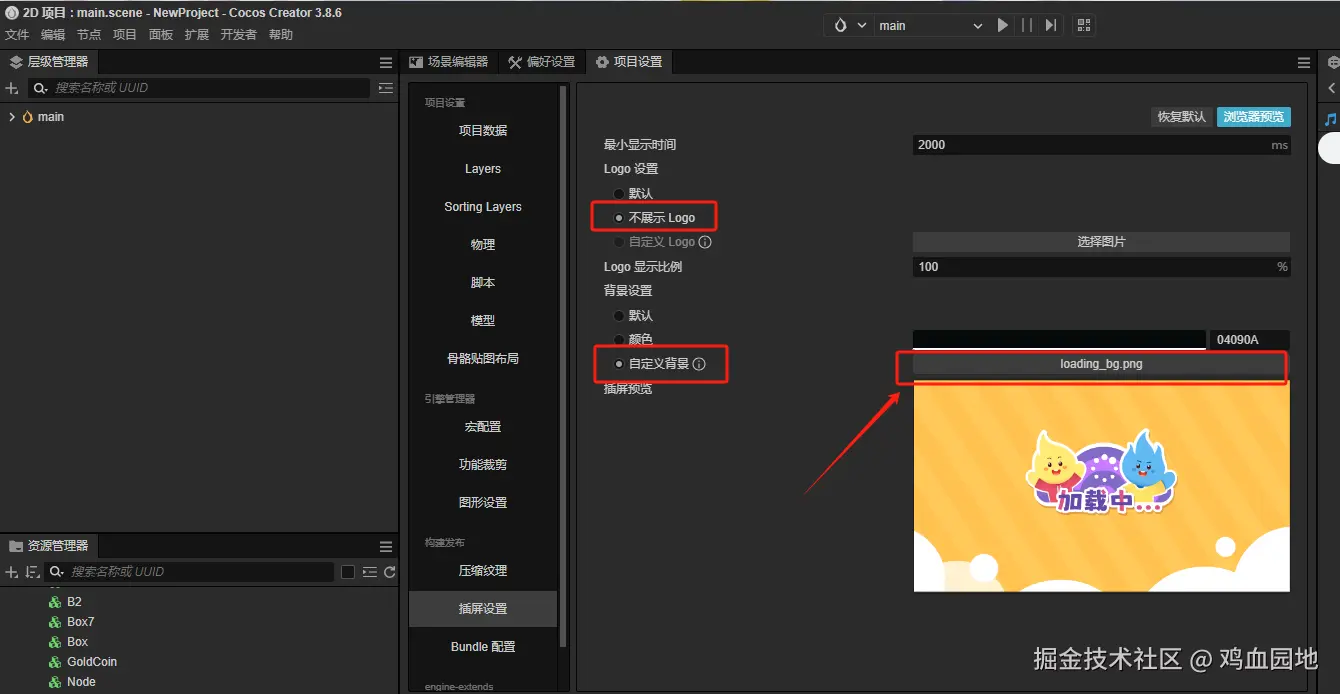This screenshot has width=1340, height=694.
Task: Add a node in the hierarchy panel
Action: click(12, 88)
